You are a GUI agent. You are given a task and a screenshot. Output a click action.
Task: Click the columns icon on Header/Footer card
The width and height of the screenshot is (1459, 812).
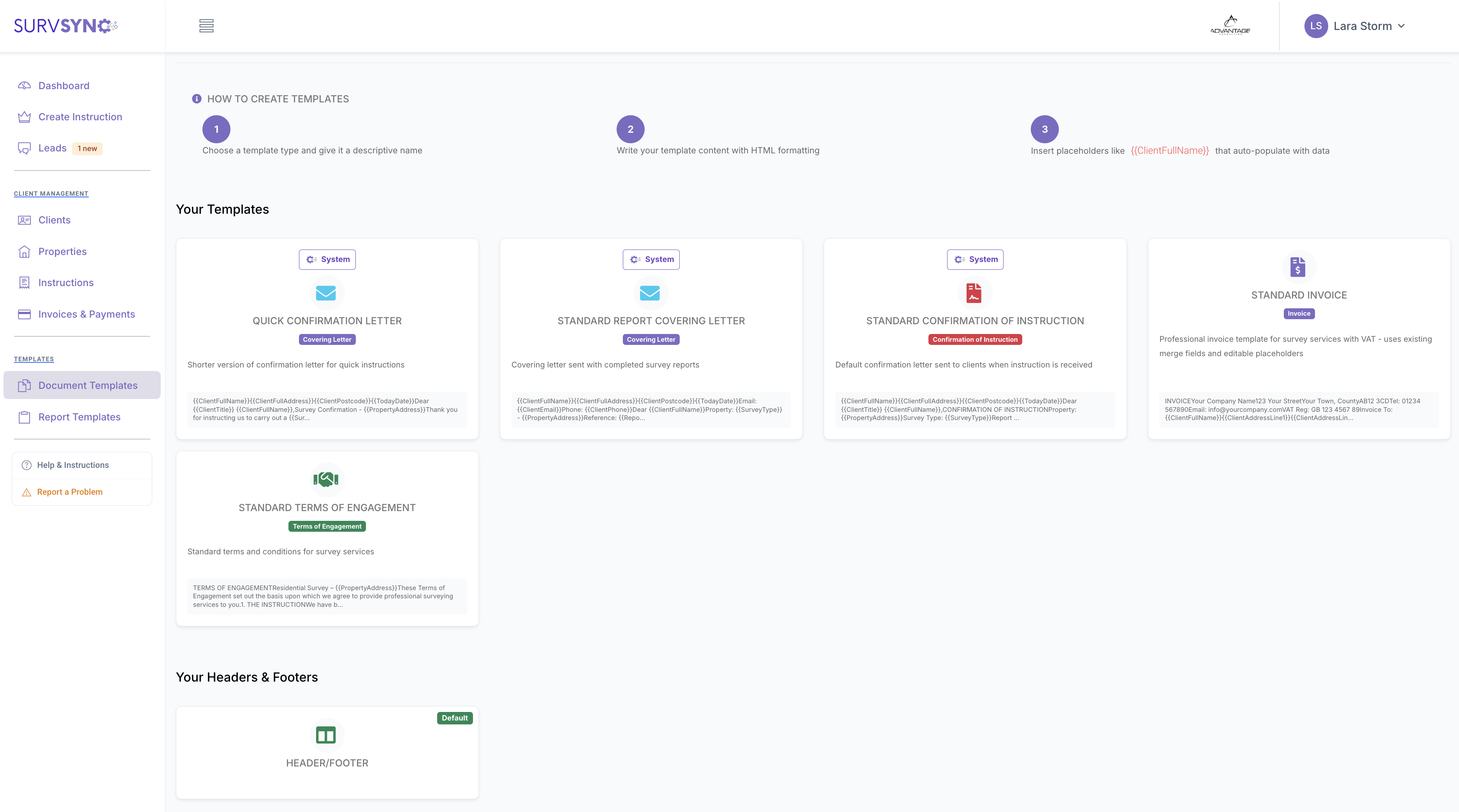pyautogui.click(x=326, y=736)
